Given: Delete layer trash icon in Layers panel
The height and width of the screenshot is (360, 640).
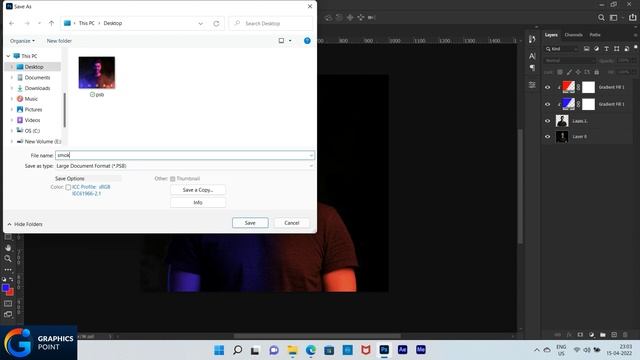Looking at the screenshot, I should (x=625, y=335).
